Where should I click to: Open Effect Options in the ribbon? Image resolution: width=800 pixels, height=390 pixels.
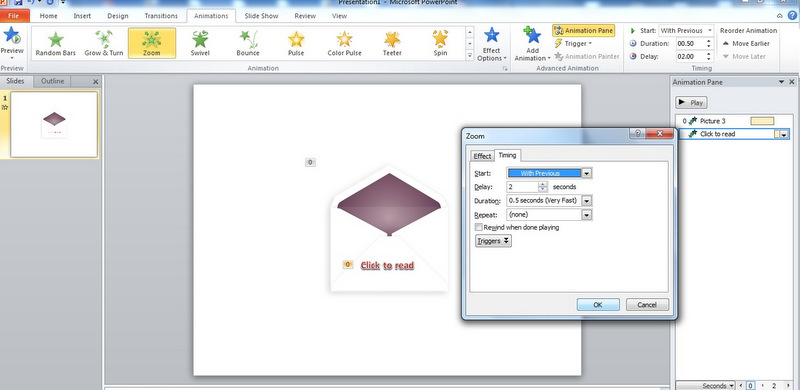point(492,44)
